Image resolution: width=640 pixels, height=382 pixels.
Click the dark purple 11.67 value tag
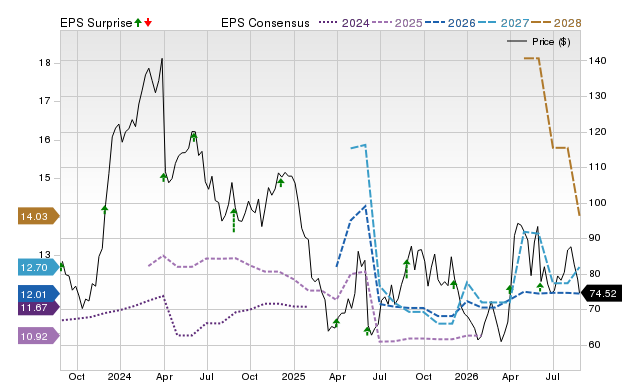coord(38,308)
